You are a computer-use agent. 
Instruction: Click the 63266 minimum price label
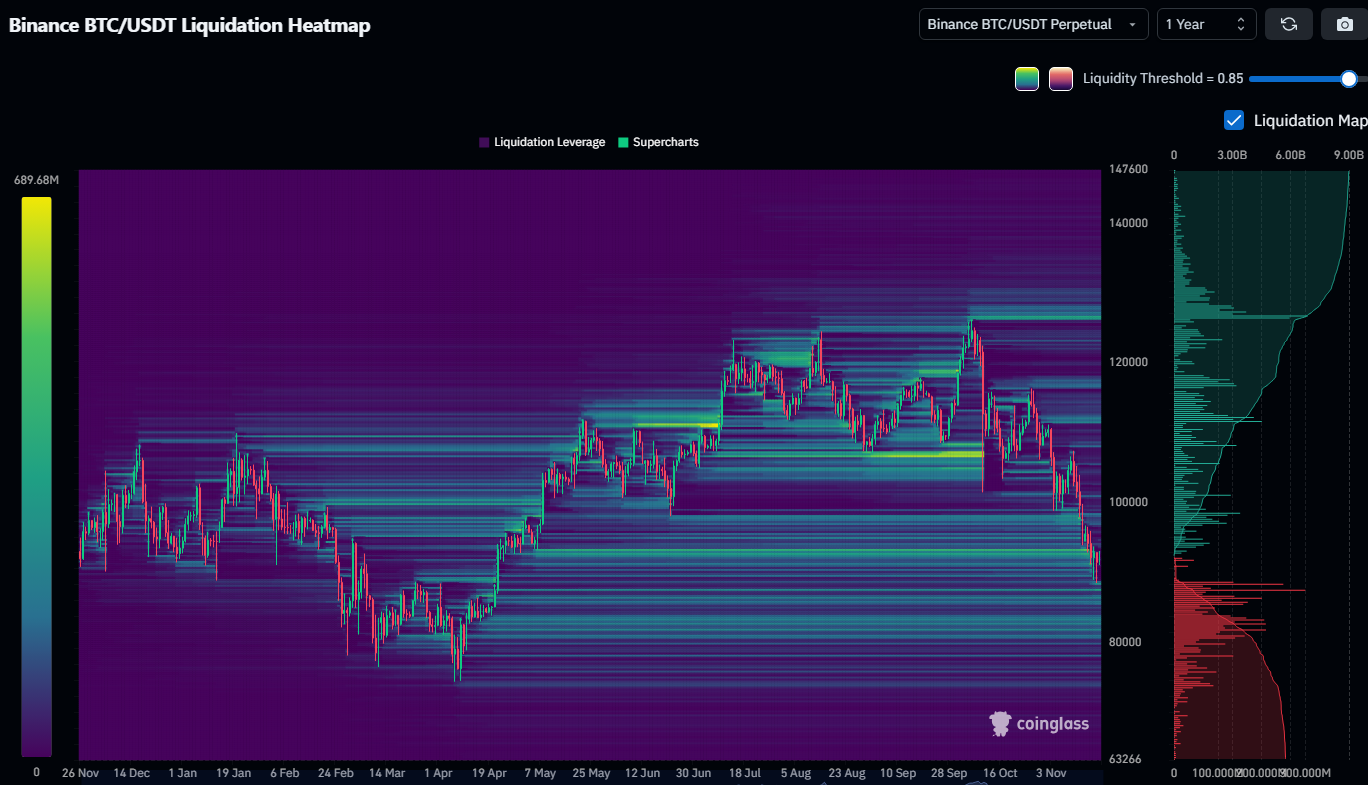[1129, 759]
